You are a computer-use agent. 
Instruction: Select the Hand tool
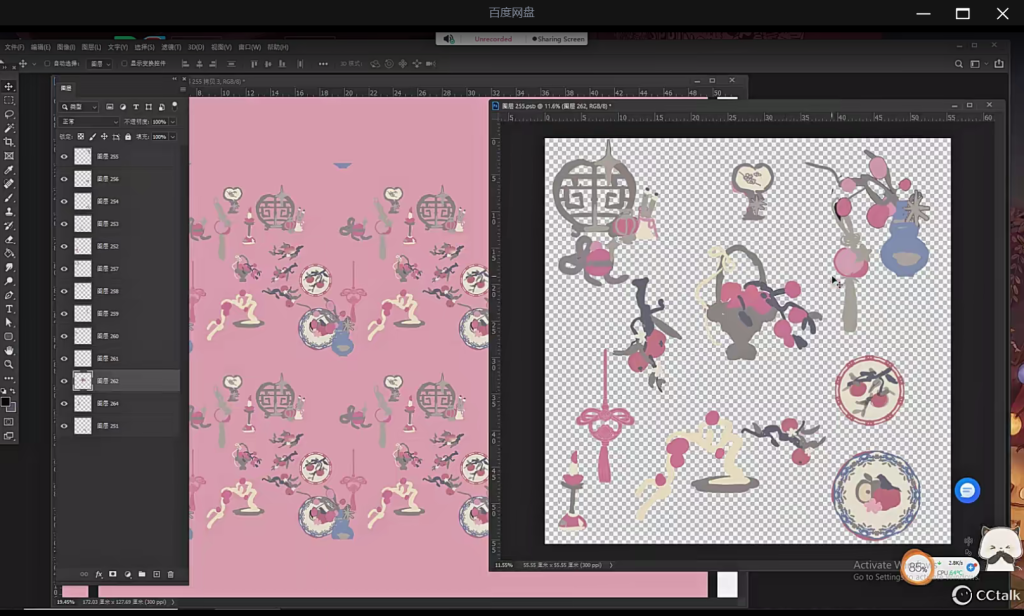point(9,351)
